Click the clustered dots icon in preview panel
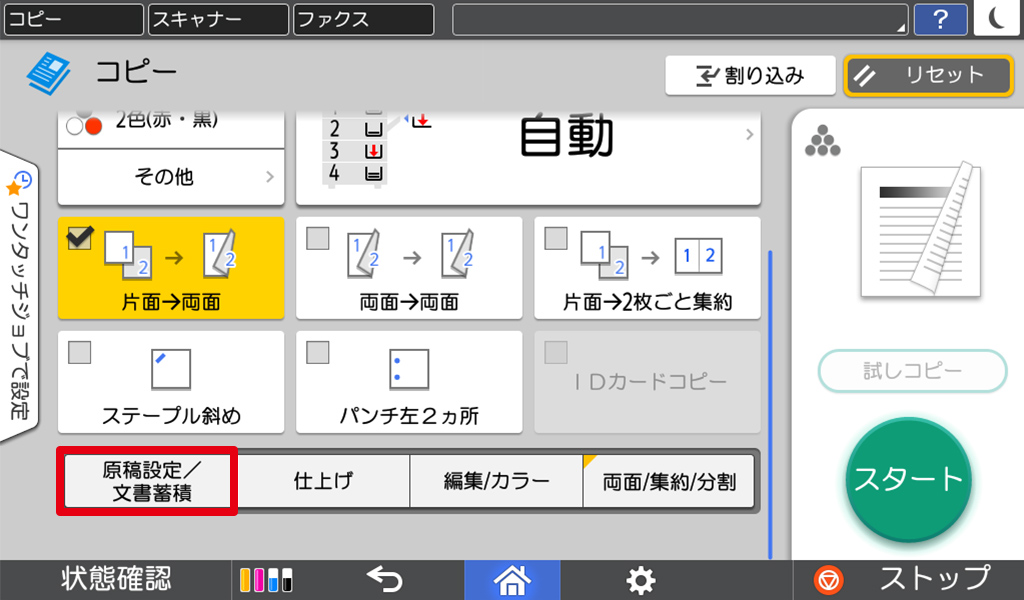 [822, 141]
